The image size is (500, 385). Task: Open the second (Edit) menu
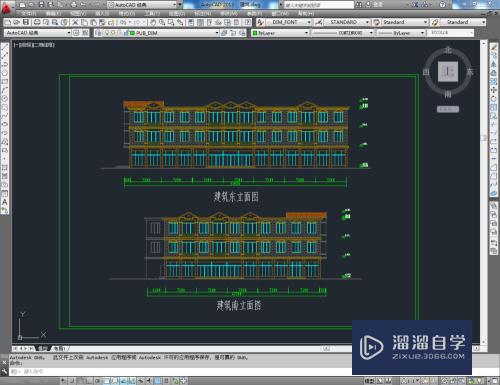click(x=53, y=14)
